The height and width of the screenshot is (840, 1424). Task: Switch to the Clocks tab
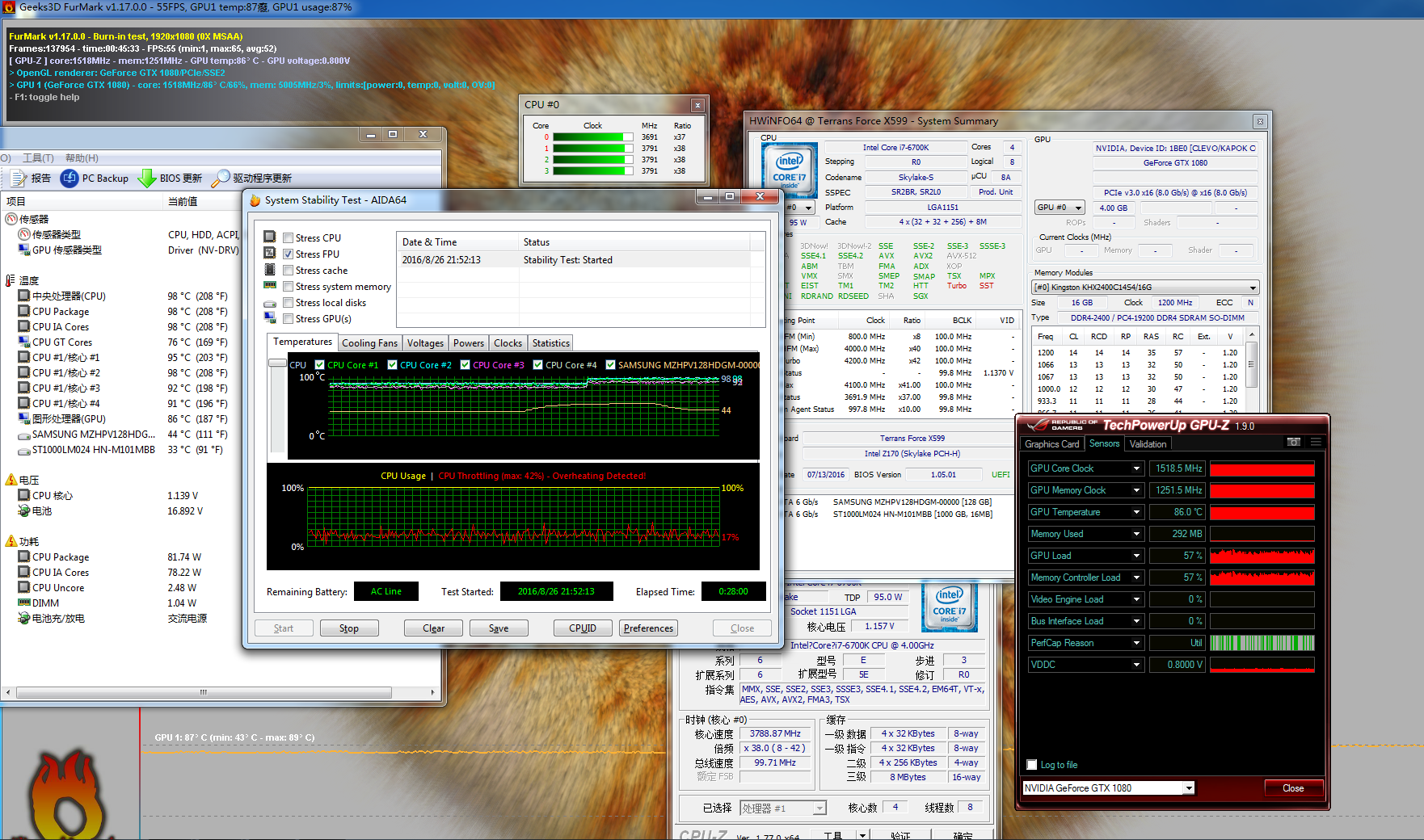(508, 343)
